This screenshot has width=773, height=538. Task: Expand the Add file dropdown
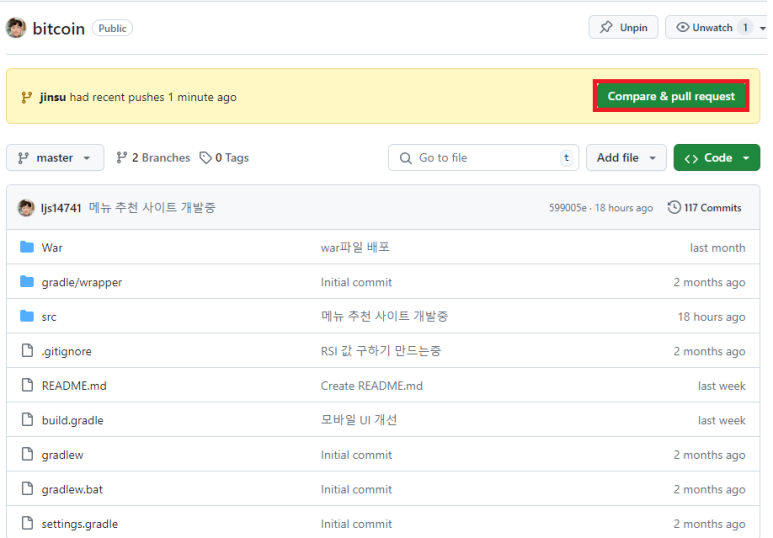coord(626,158)
